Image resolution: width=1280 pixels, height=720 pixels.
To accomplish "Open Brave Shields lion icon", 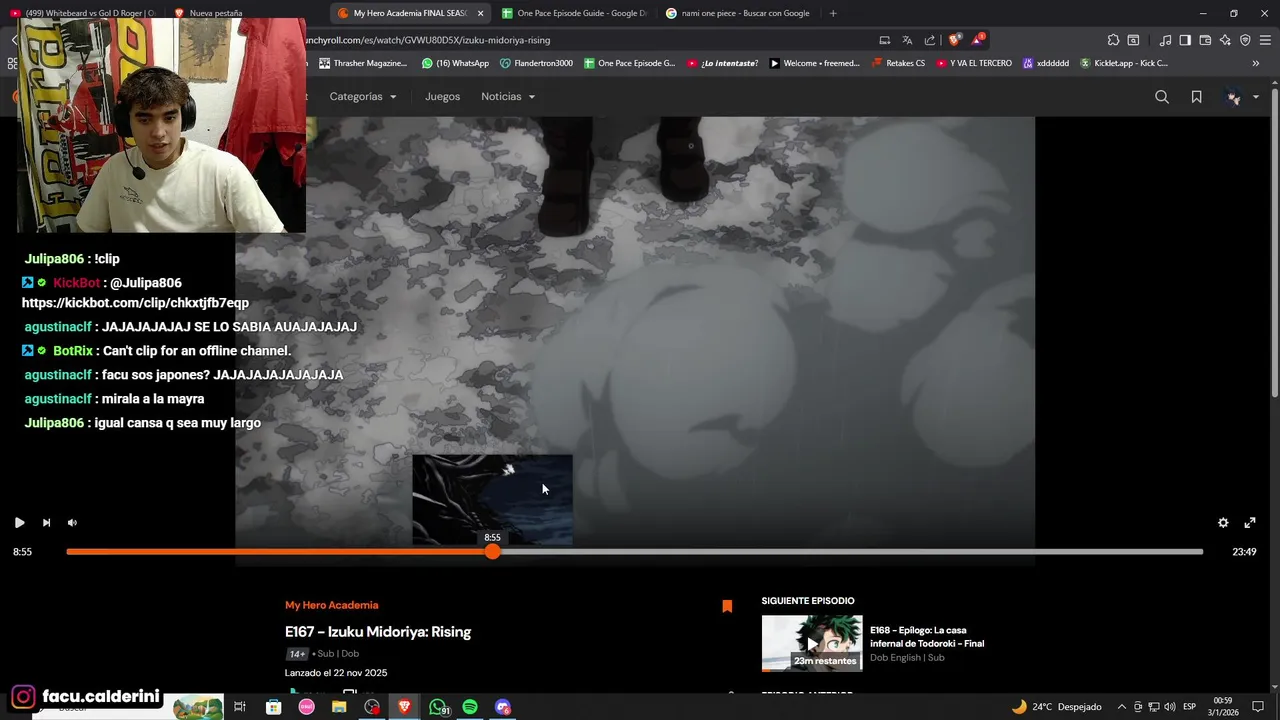I will coord(954,40).
